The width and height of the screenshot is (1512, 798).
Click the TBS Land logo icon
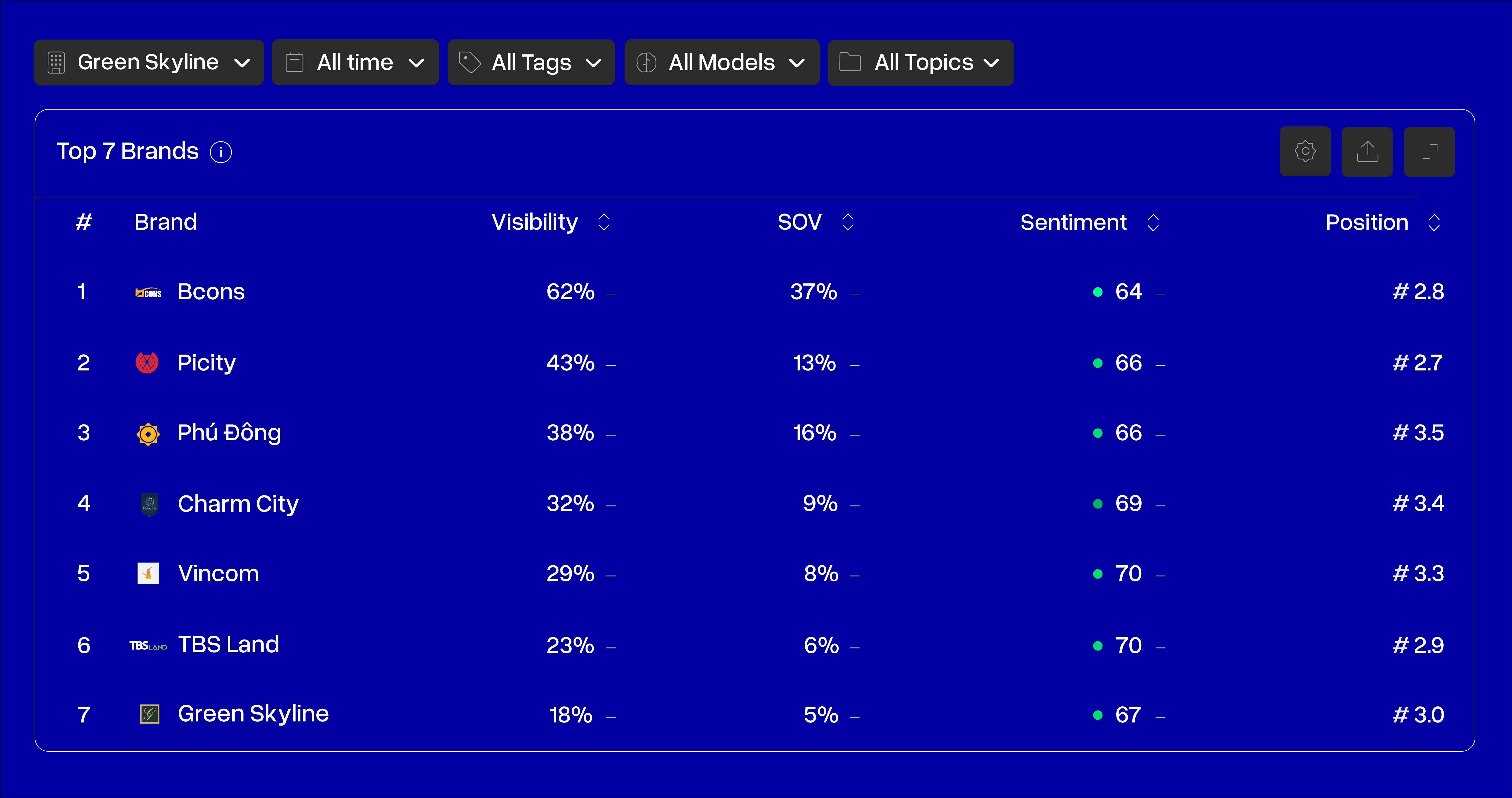point(148,646)
